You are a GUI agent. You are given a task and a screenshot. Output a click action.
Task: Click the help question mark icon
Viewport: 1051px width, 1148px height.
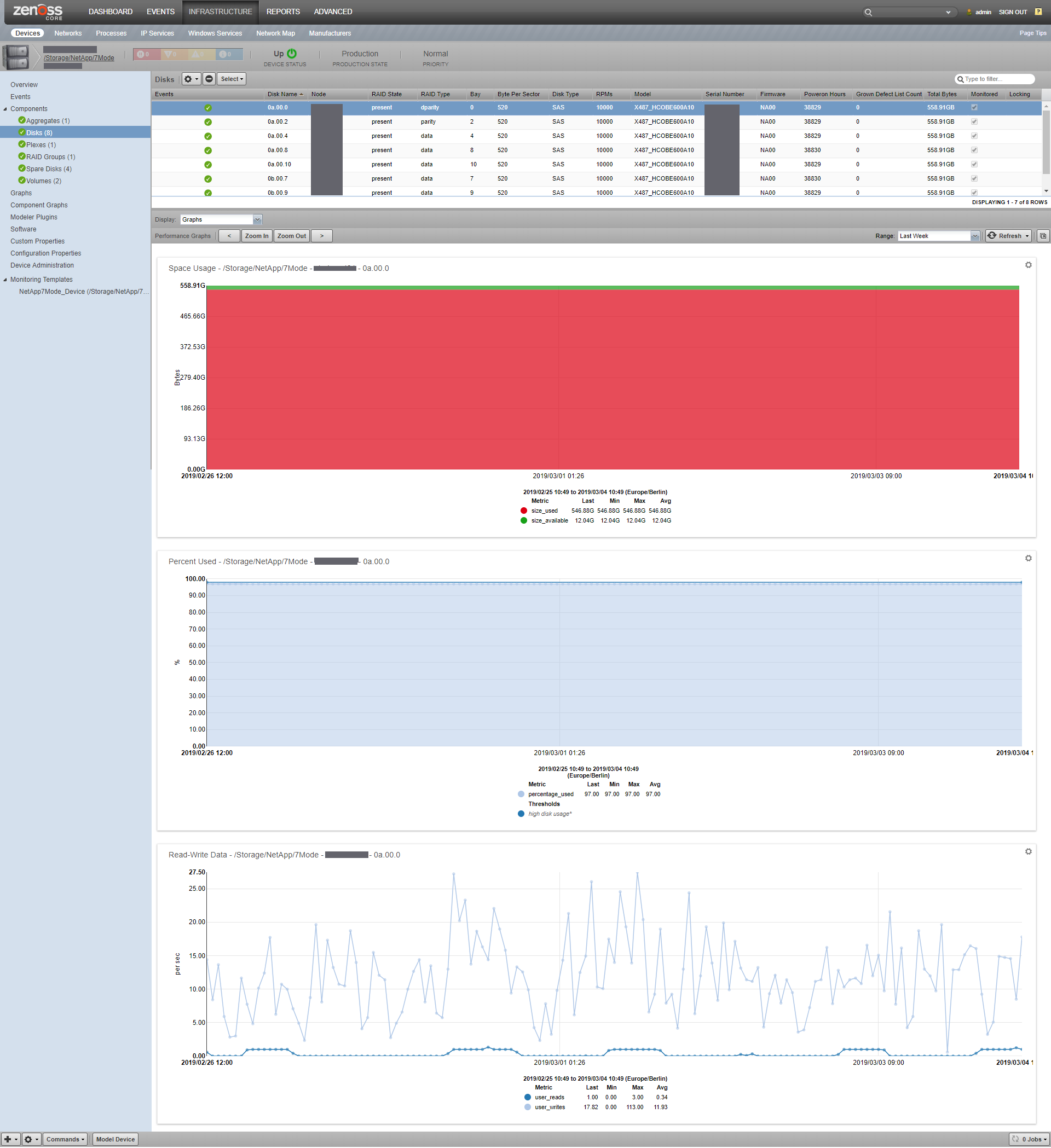(1038, 12)
